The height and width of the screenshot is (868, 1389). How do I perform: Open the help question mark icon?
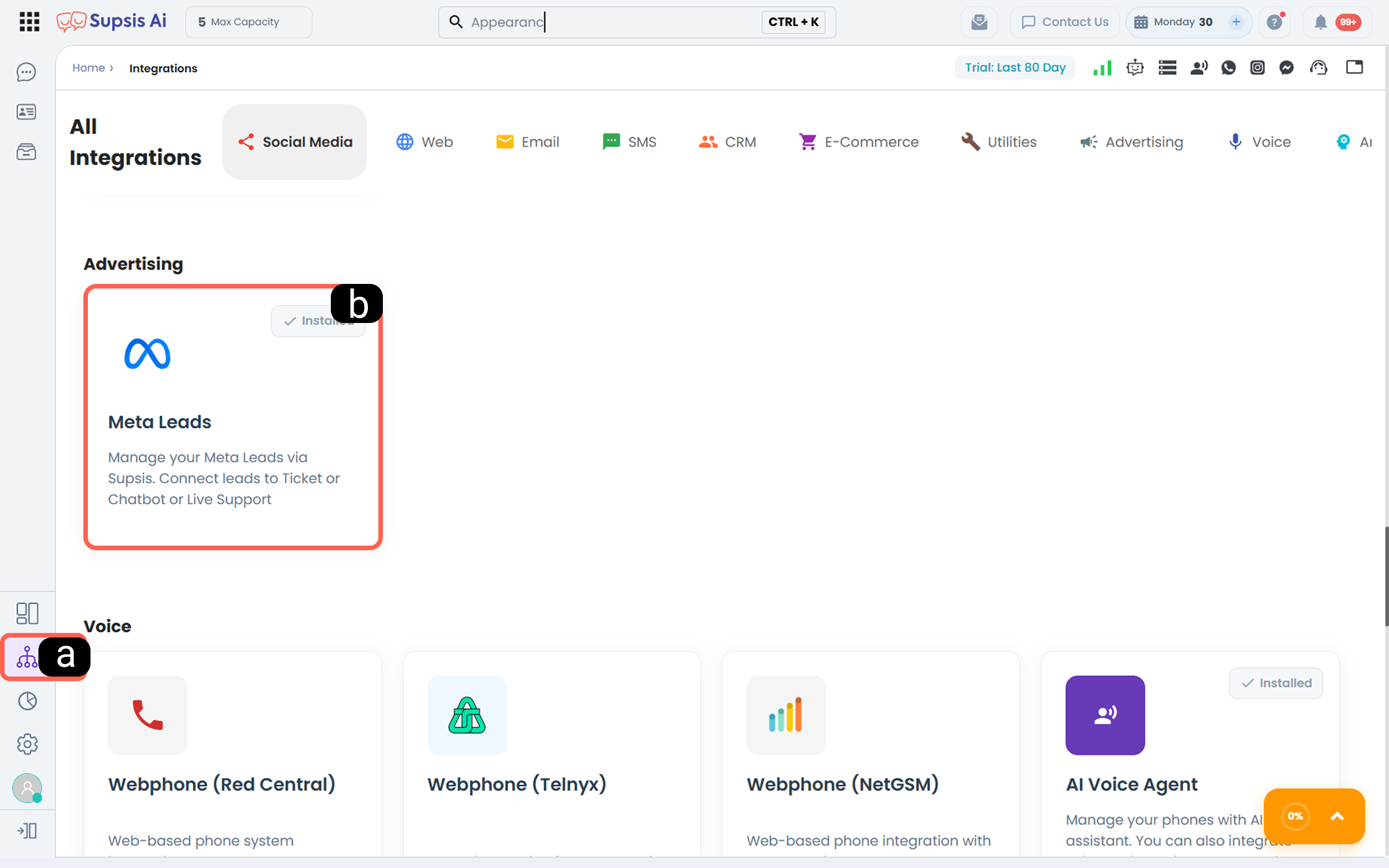1274,22
